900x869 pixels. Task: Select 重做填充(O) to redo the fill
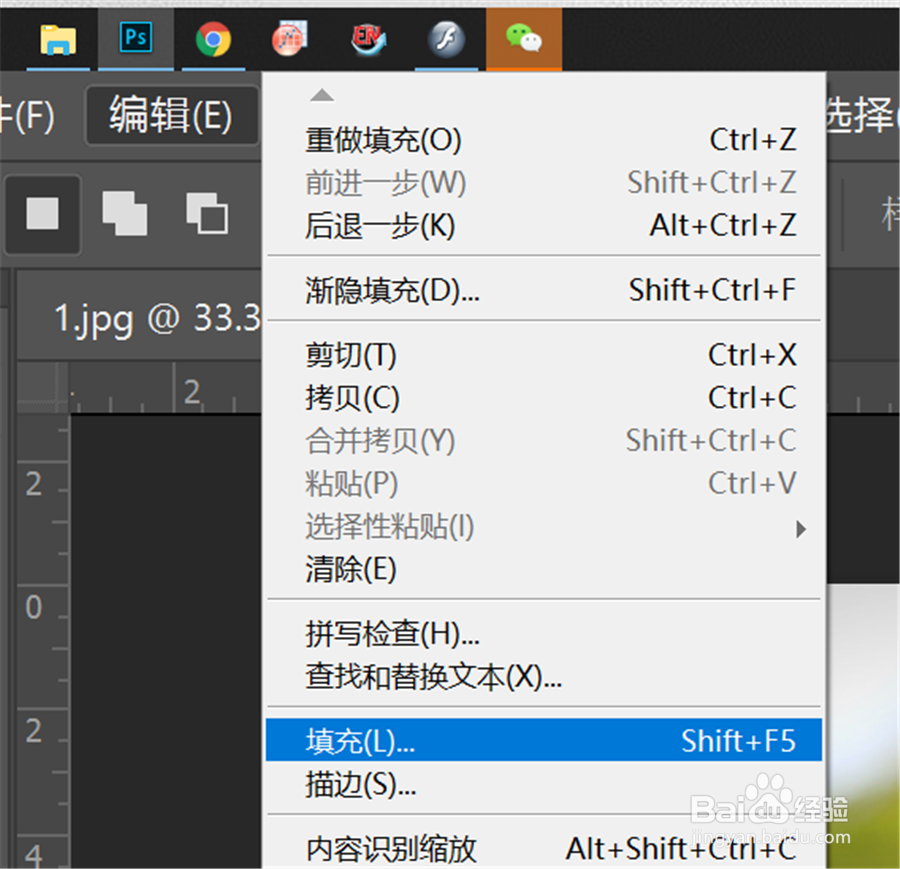[383, 140]
